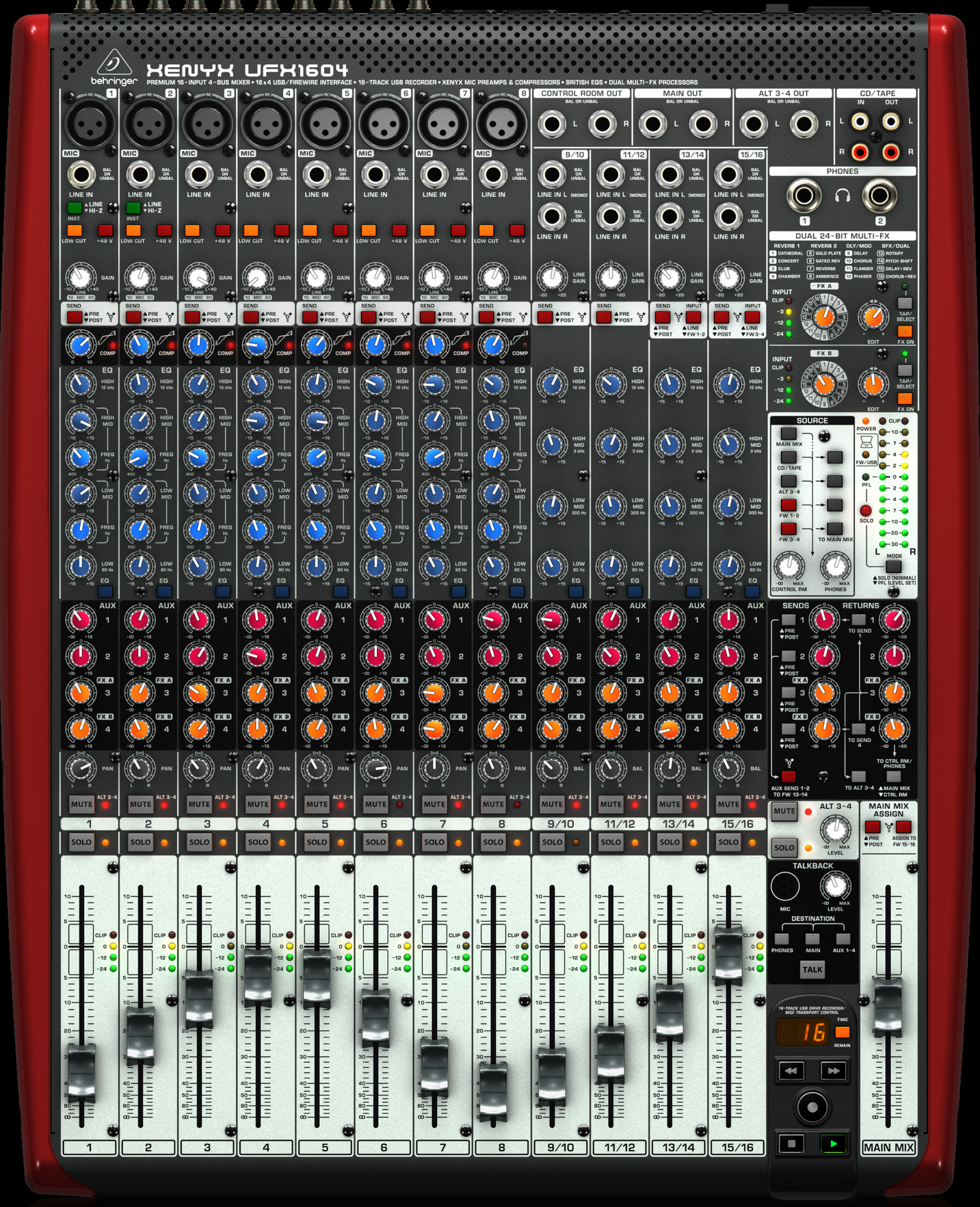The height and width of the screenshot is (1207, 980).
Task: Click the AUX 1 knob on channel 4
Action: pyautogui.click(x=257, y=620)
